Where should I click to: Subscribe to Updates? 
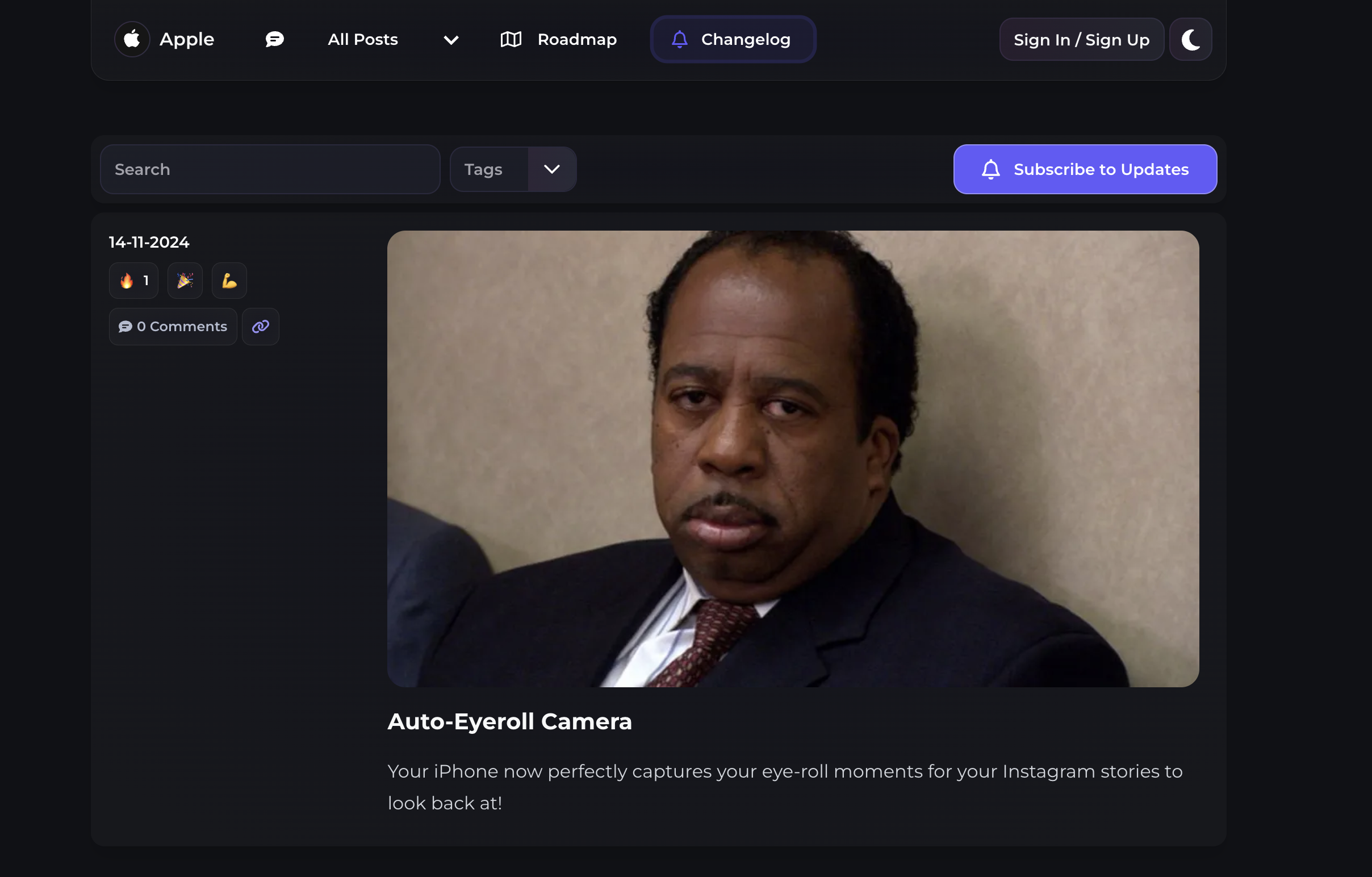click(x=1085, y=169)
